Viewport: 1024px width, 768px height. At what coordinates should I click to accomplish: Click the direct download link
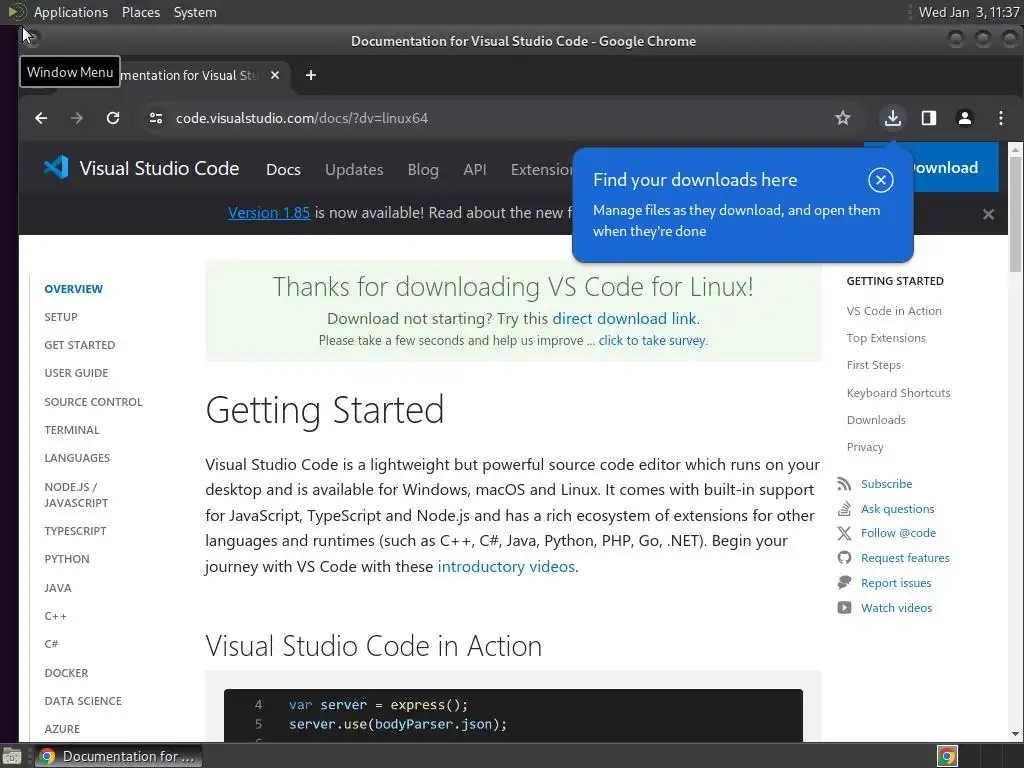pyautogui.click(x=624, y=319)
